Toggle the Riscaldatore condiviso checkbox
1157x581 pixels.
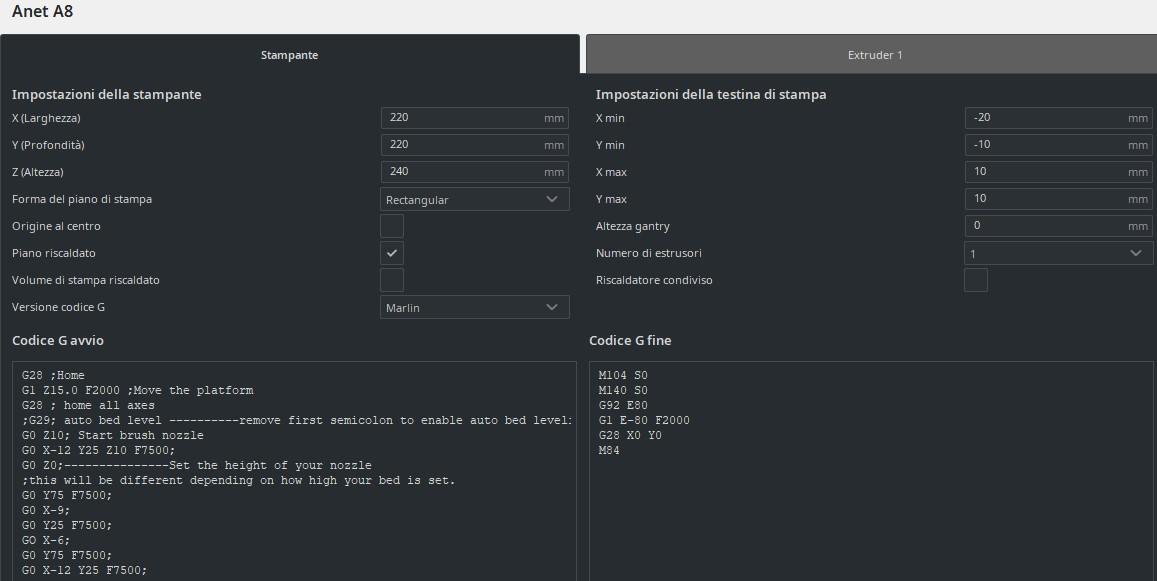[x=975, y=280]
